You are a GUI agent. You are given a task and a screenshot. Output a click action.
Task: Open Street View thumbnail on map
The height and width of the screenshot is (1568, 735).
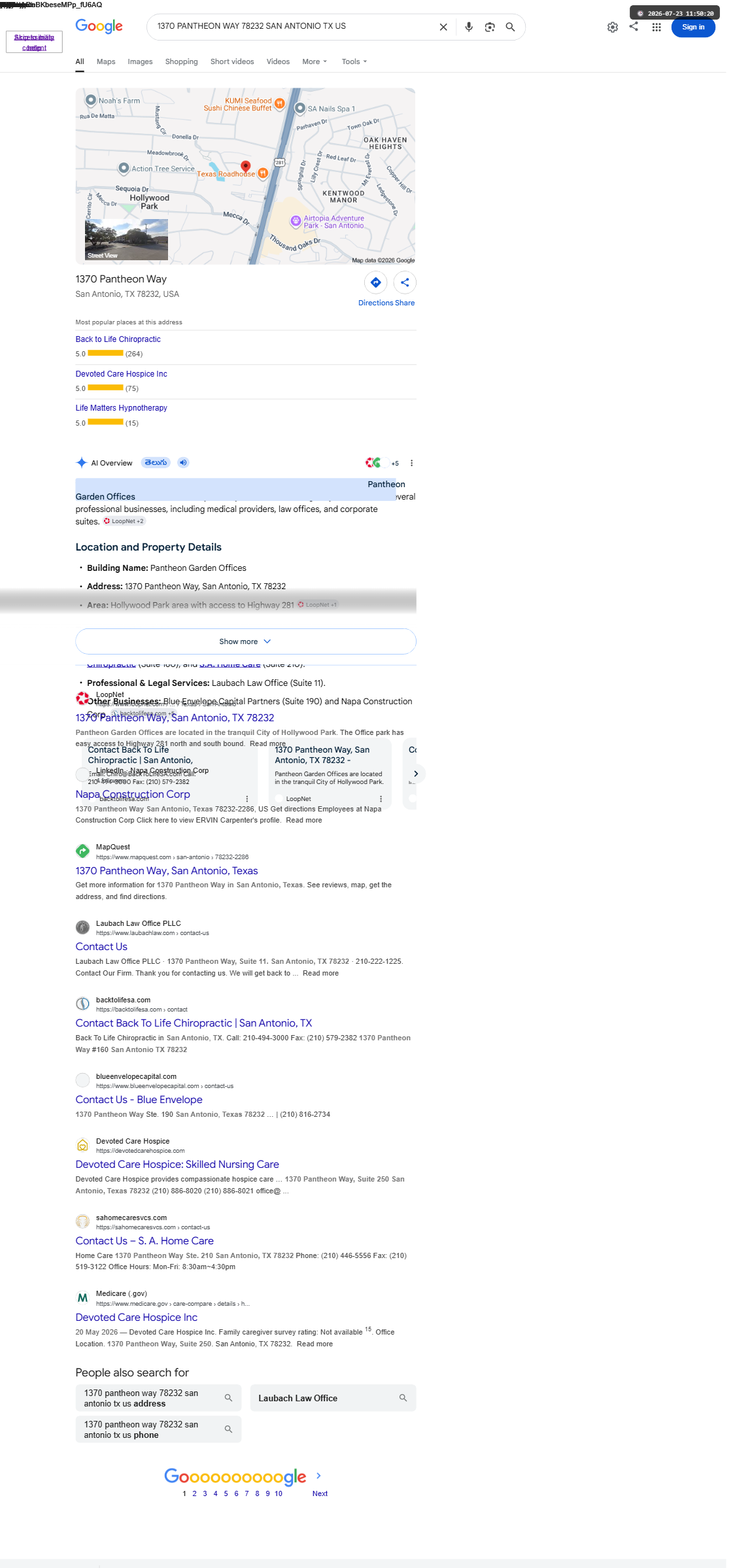click(126, 240)
